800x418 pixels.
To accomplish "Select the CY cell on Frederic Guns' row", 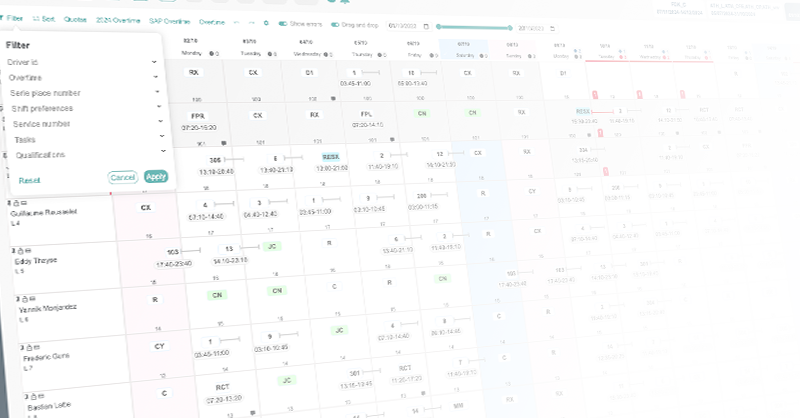I will pos(159,346).
